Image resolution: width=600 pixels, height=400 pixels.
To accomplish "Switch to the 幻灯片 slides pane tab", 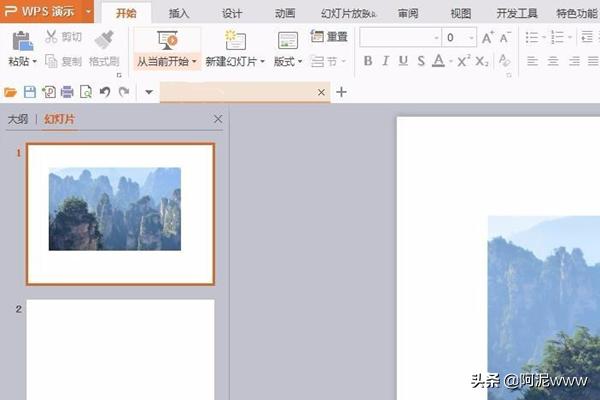I will coord(60,119).
